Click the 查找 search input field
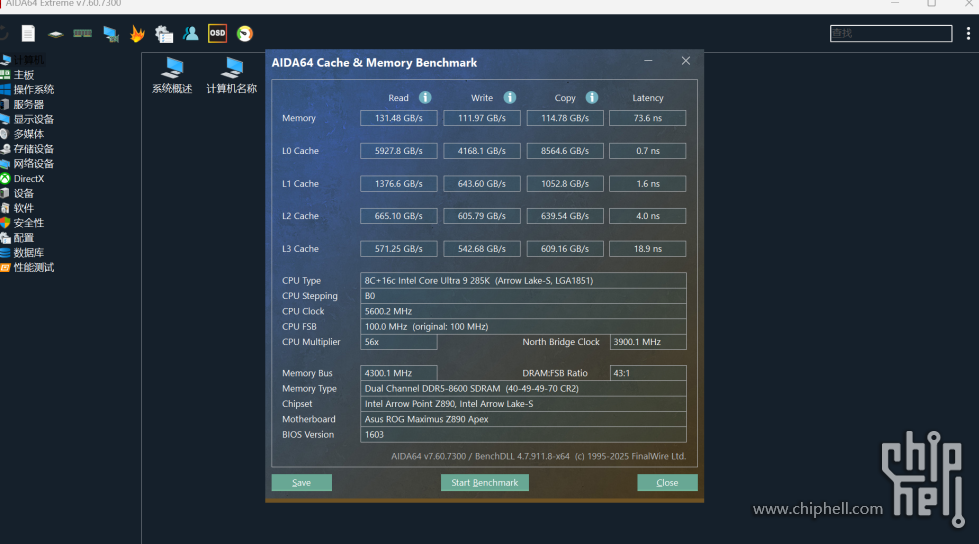Image resolution: width=979 pixels, height=544 pixels. pos(891,34)
